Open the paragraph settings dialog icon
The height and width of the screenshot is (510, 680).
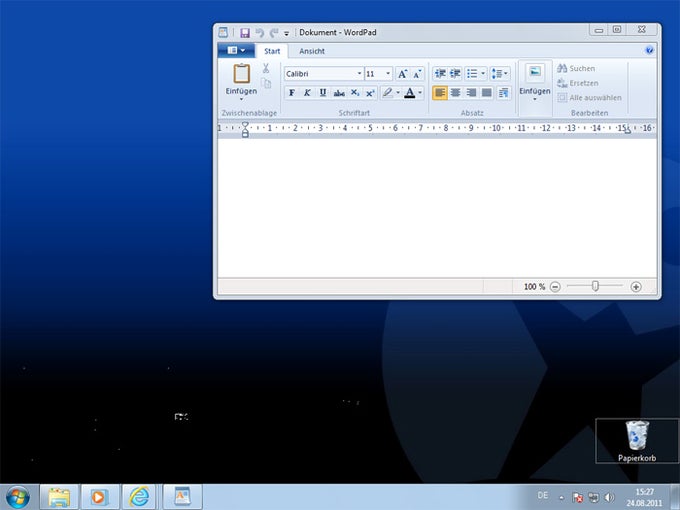click(503, 93)
